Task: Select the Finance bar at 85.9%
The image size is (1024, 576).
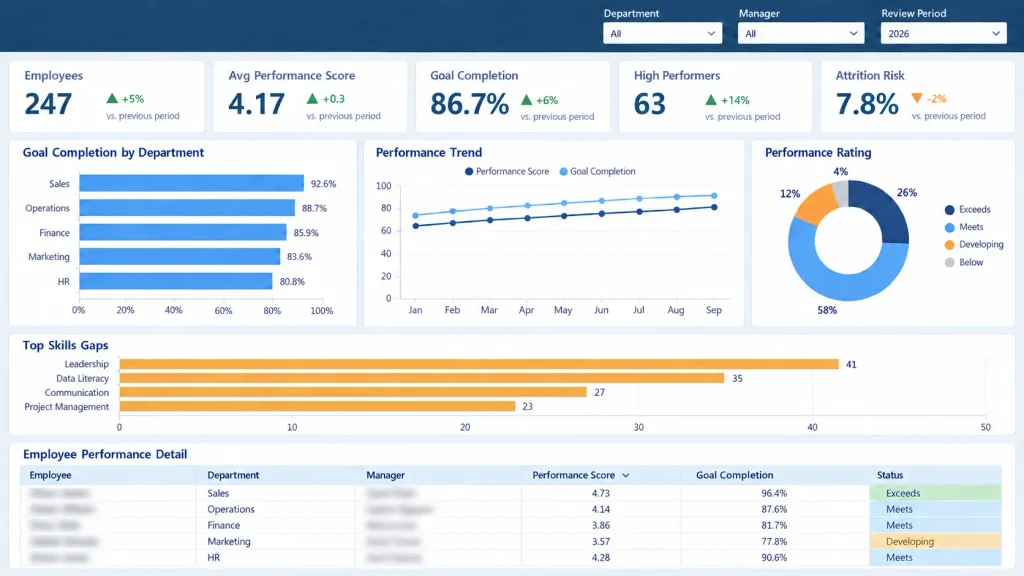Action: coord(183,232)
